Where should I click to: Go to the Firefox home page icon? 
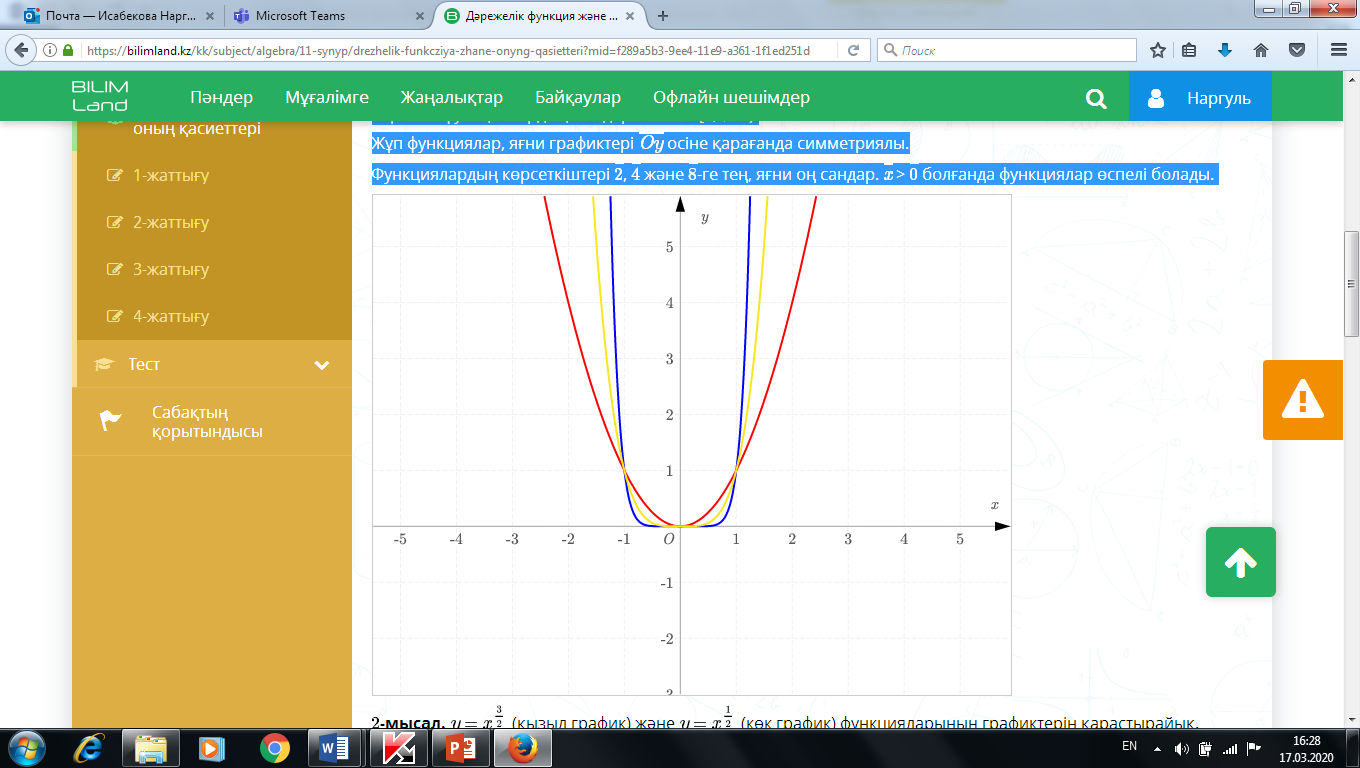1261,50
